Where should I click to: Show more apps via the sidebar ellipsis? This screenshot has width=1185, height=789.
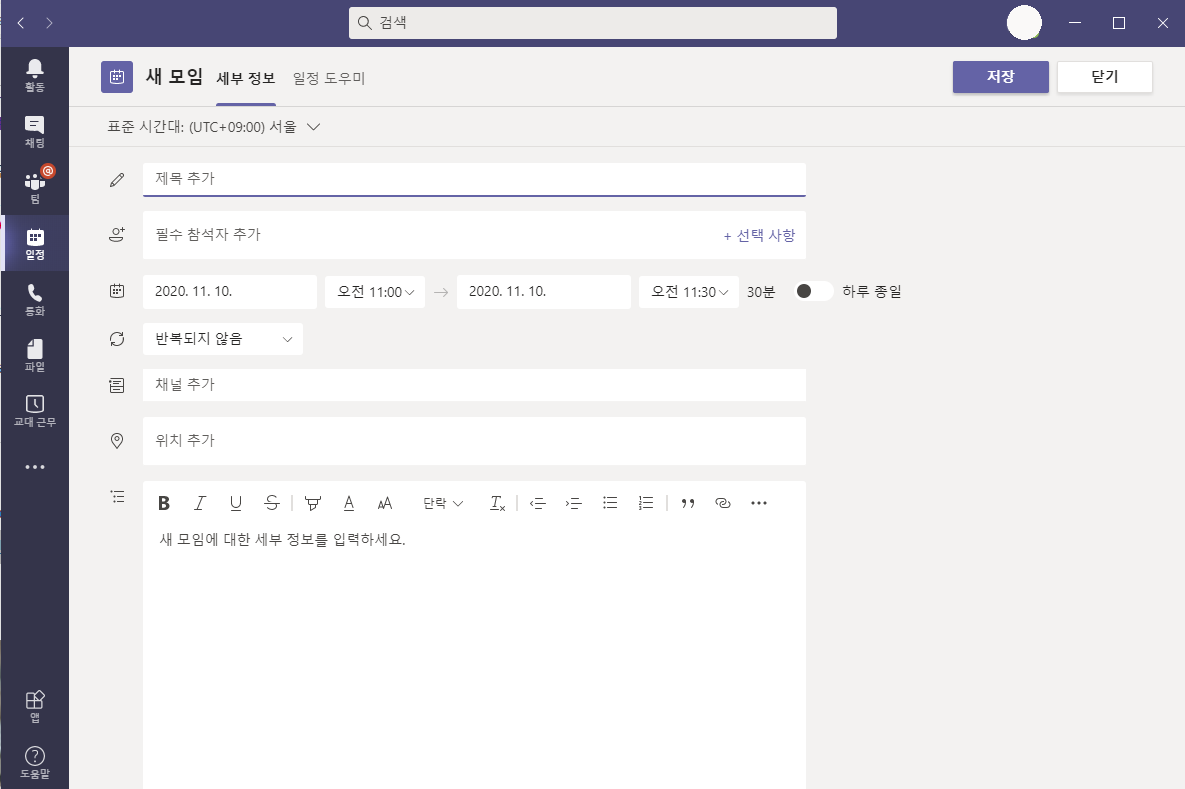[35, 467]
